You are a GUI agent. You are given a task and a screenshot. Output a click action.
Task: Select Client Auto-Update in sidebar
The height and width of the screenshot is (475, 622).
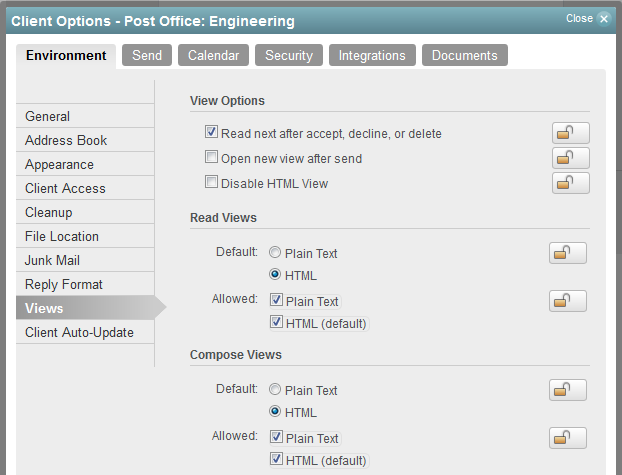coord(79,333)
